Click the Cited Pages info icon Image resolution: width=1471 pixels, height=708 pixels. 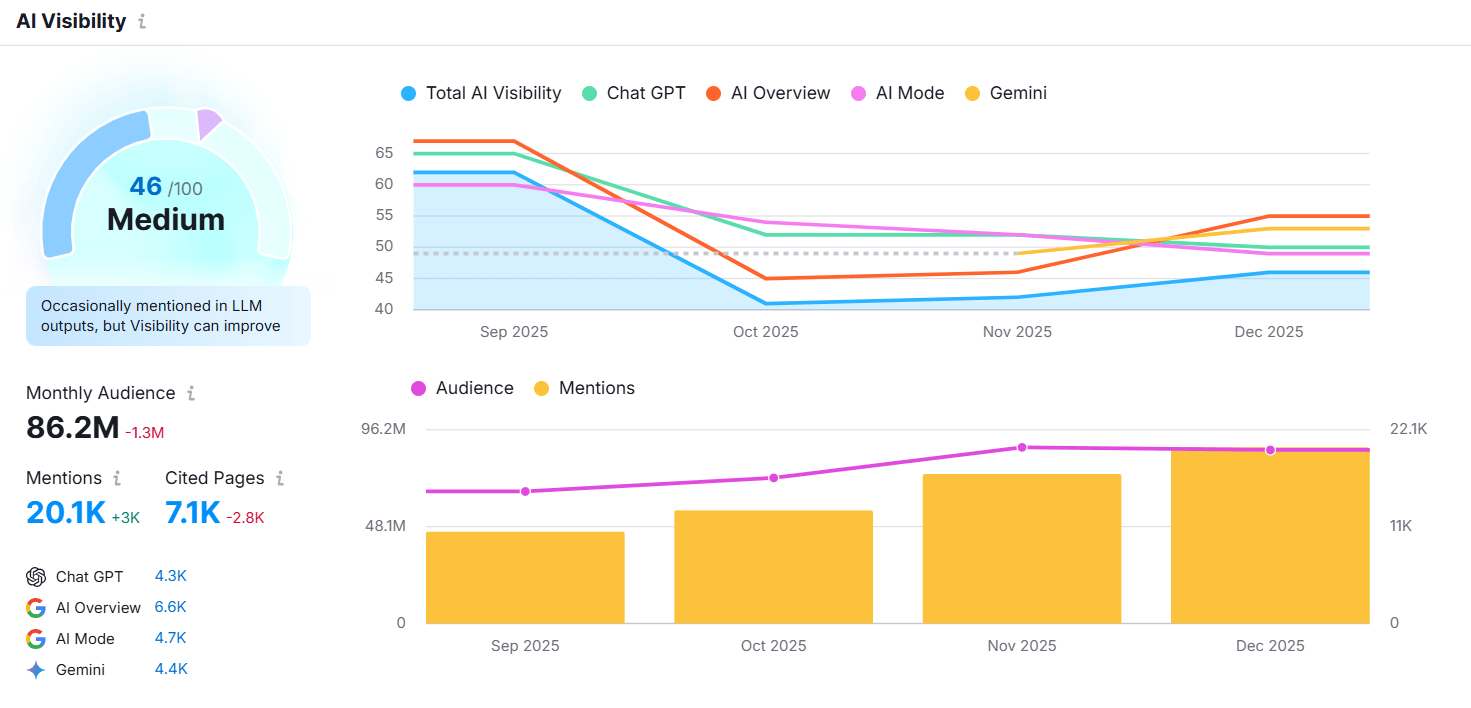pyautogui.click(x=278, y=478)
